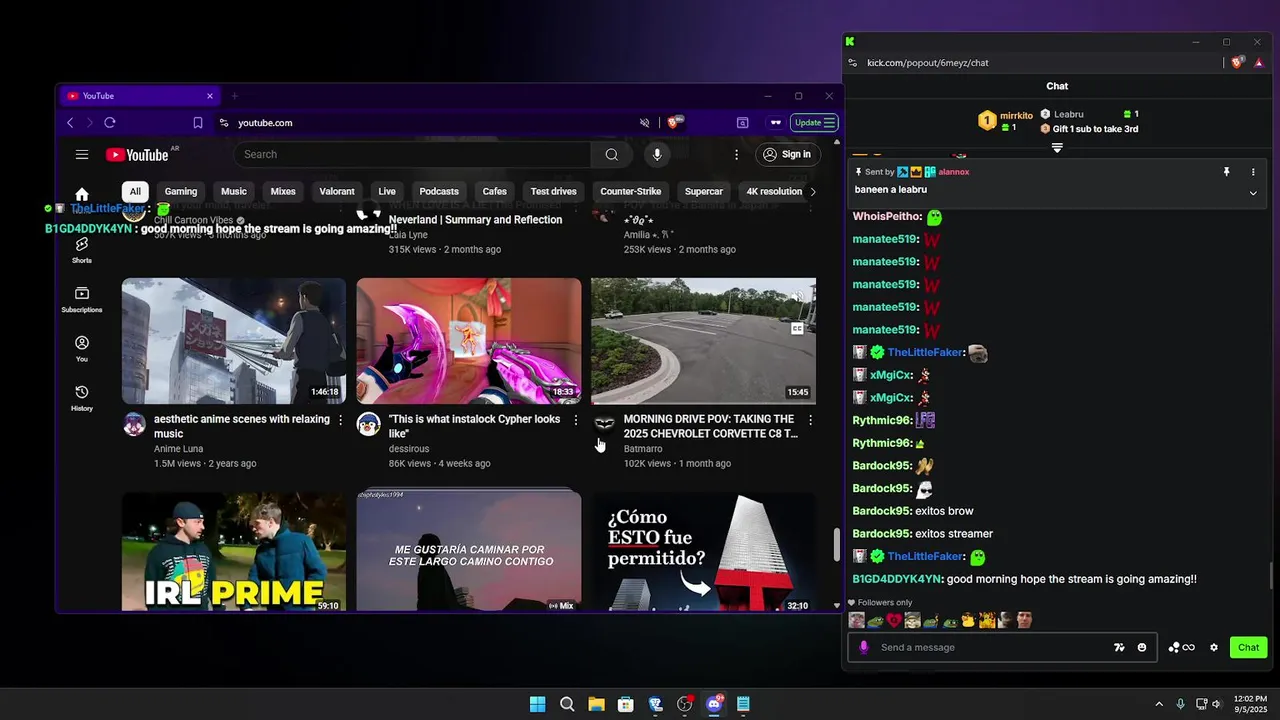Open Kick chat settings gear
The image size is (1280, 720).
[1214, 647]
